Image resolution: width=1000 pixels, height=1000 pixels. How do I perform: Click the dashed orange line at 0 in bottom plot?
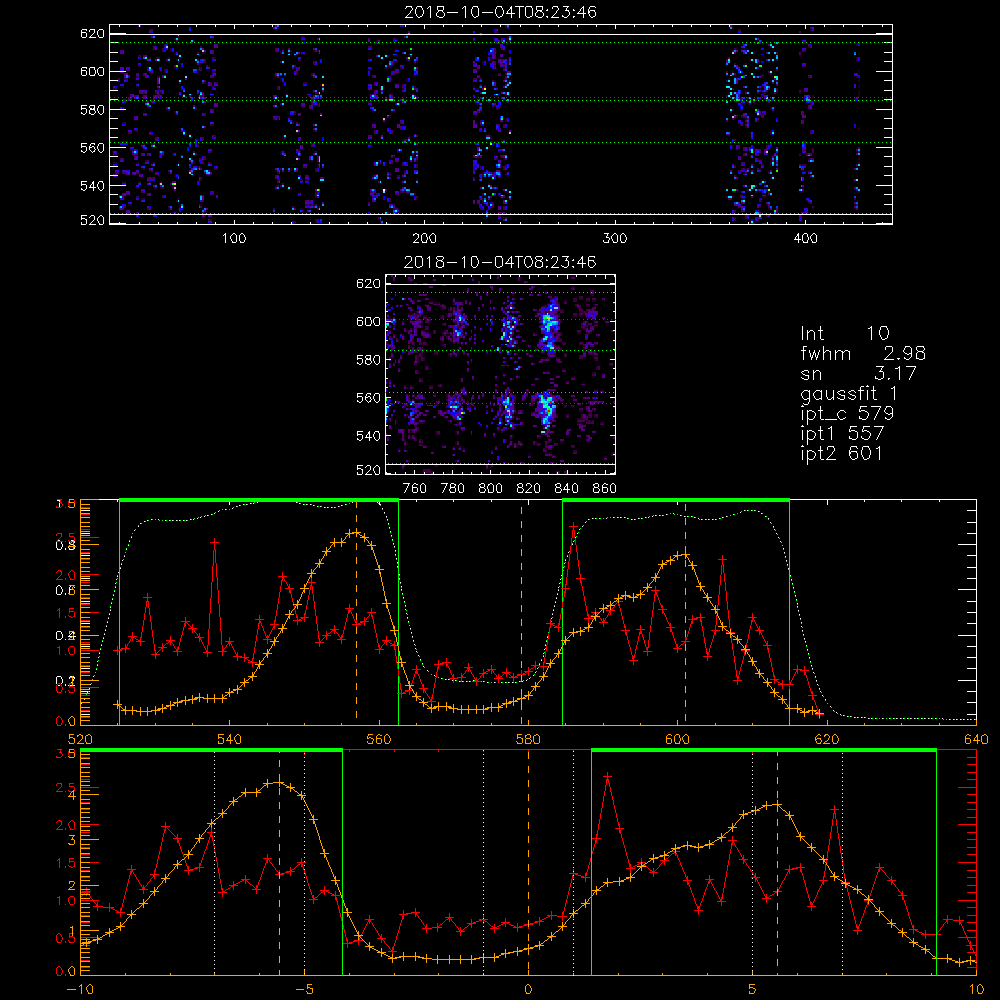point(528,862)
